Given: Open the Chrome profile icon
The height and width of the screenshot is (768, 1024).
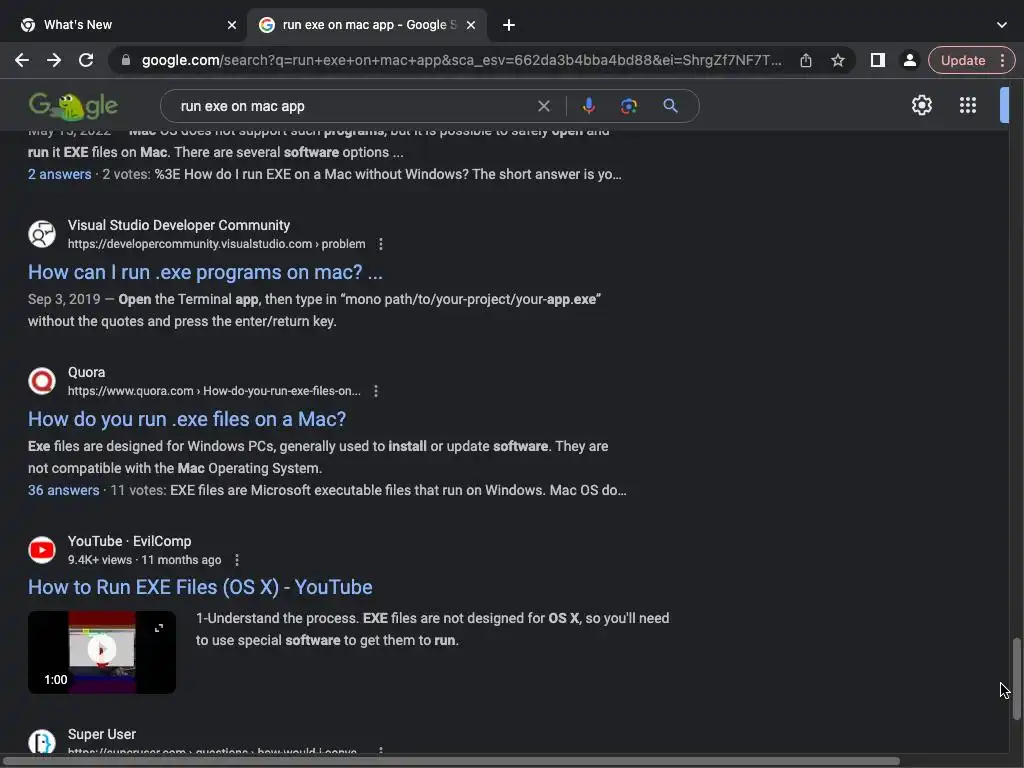Looking at the screenshot, I should (909, 60).
